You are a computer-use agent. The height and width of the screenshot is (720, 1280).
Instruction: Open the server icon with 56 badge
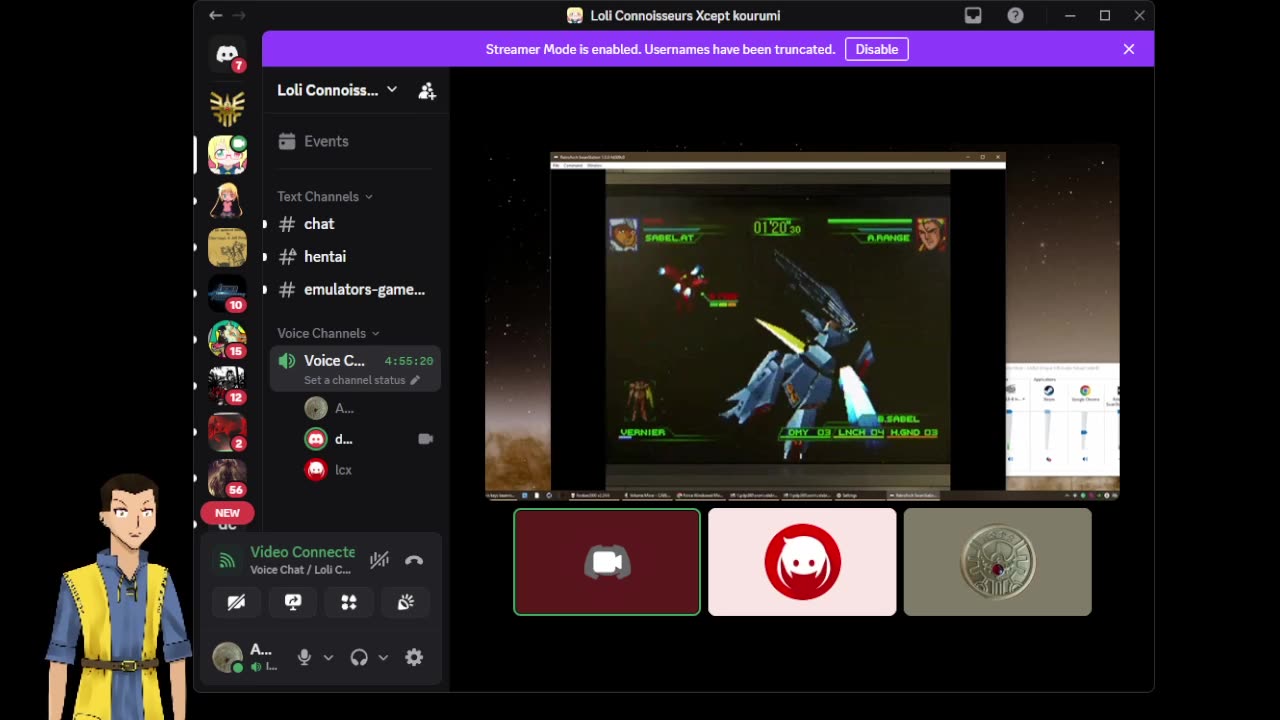pyautogui.click(x=227, y=477)
